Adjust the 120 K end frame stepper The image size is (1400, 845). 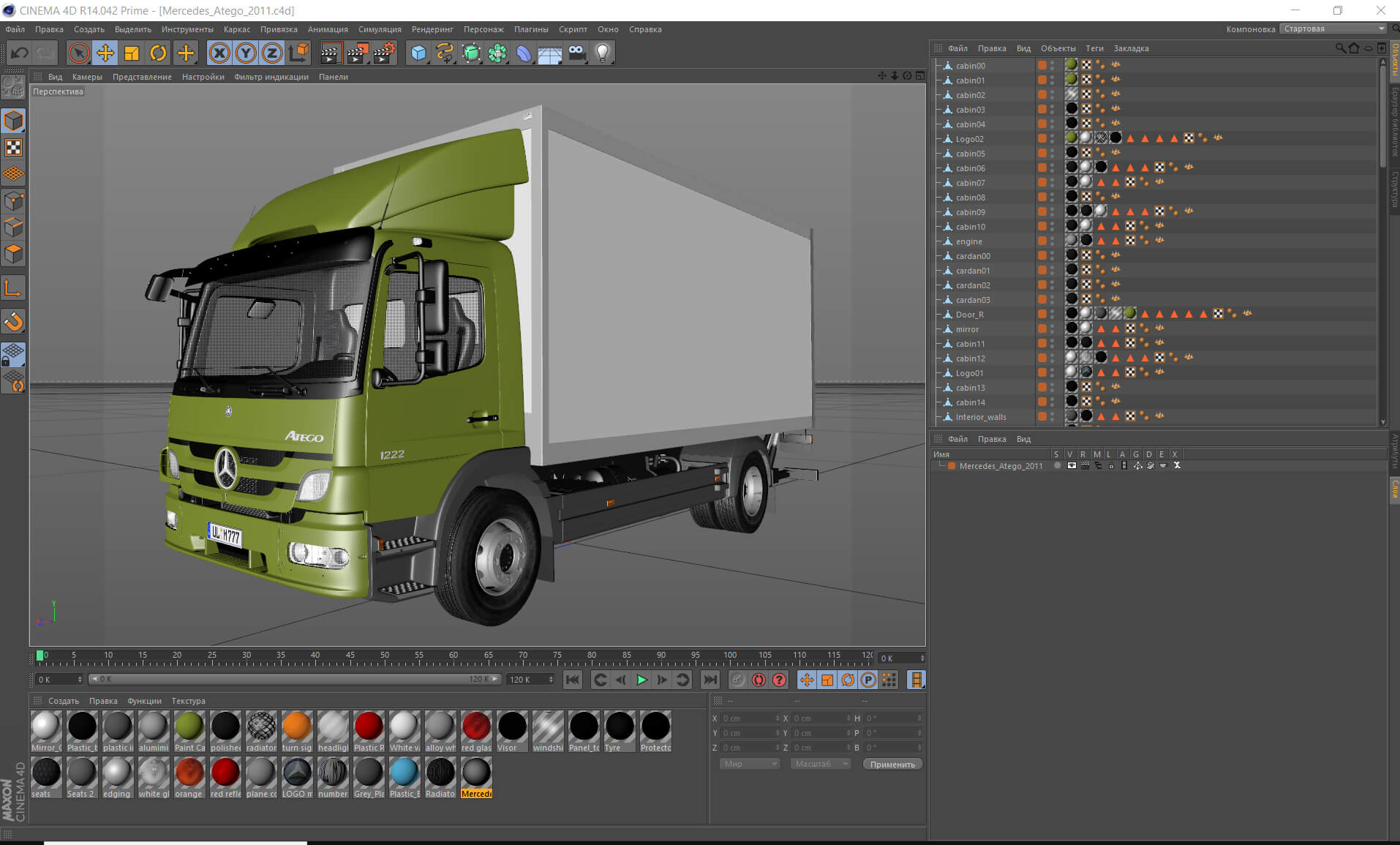point(551,680)
